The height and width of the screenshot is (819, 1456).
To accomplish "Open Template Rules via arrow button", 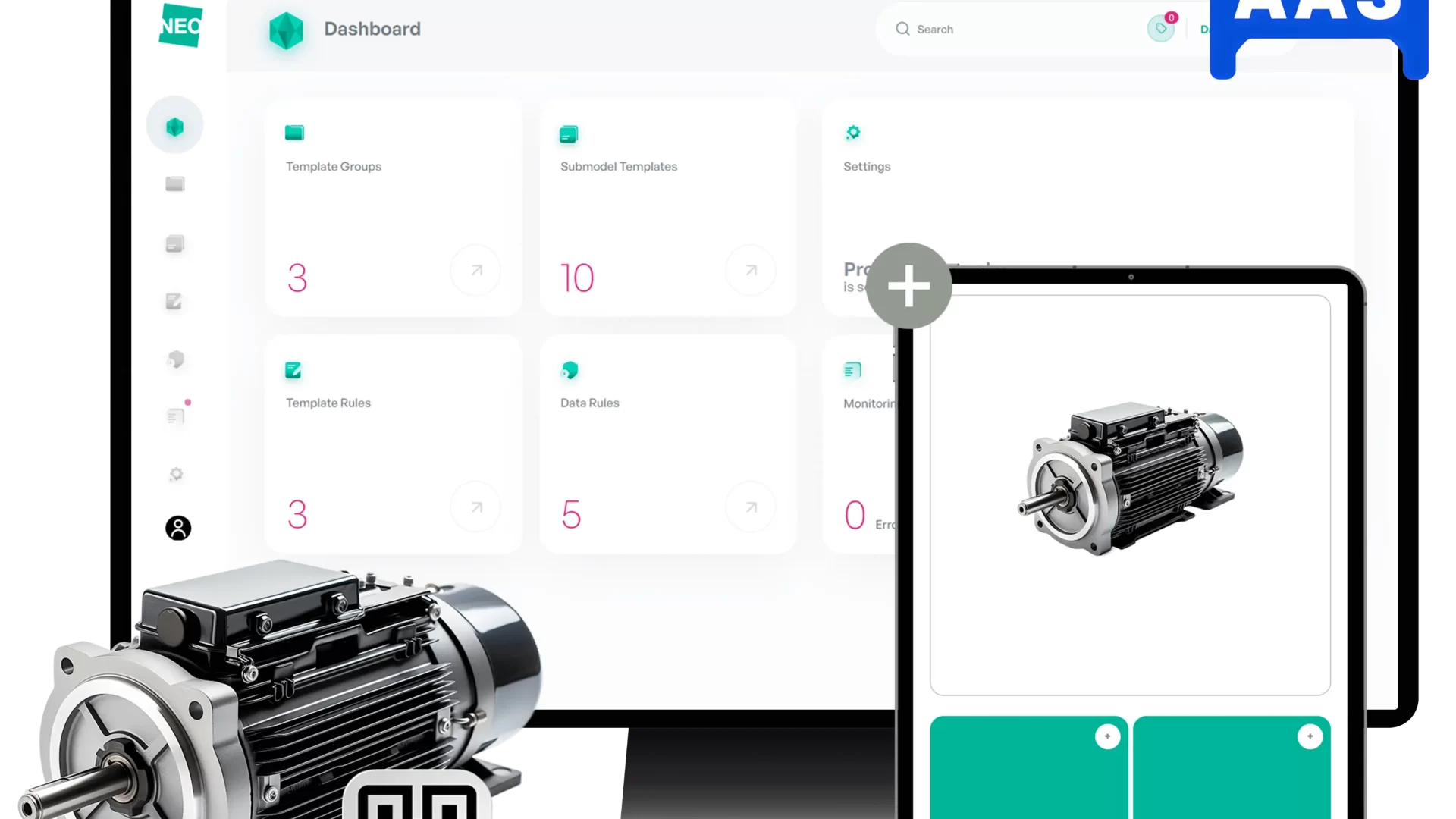I will 475,507.
